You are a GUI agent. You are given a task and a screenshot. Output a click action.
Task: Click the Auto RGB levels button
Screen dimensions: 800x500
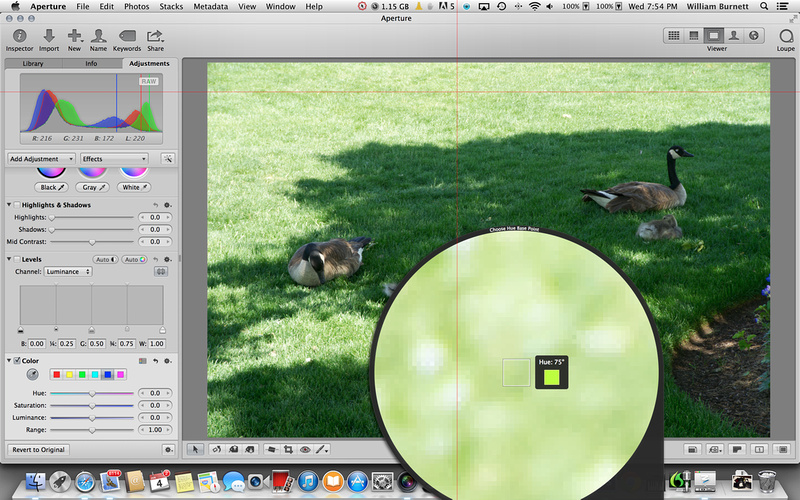135,259
